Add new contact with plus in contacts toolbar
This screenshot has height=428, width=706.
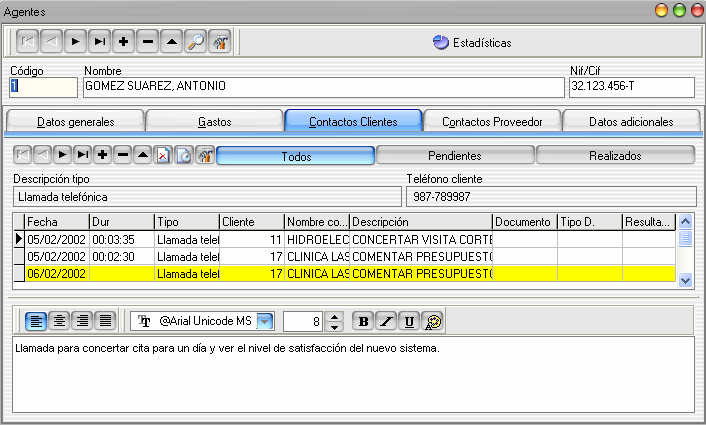coord(101,155)
